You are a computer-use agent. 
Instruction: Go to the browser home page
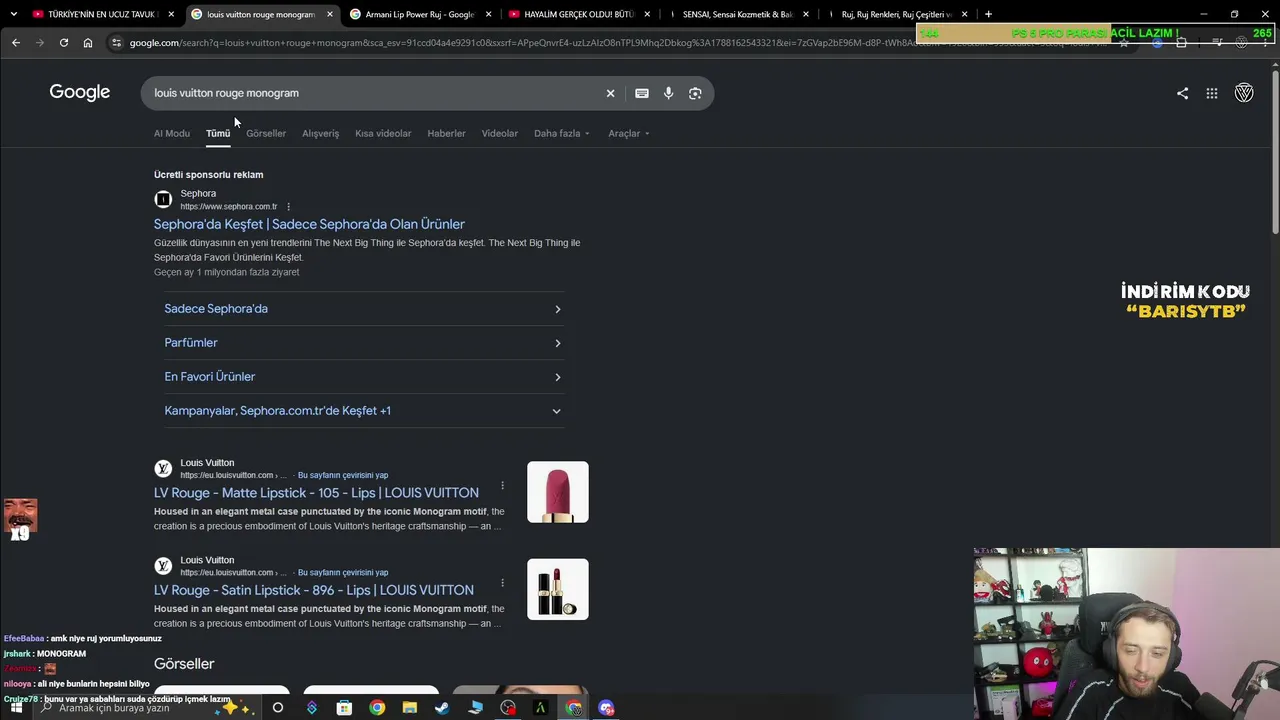88,42
